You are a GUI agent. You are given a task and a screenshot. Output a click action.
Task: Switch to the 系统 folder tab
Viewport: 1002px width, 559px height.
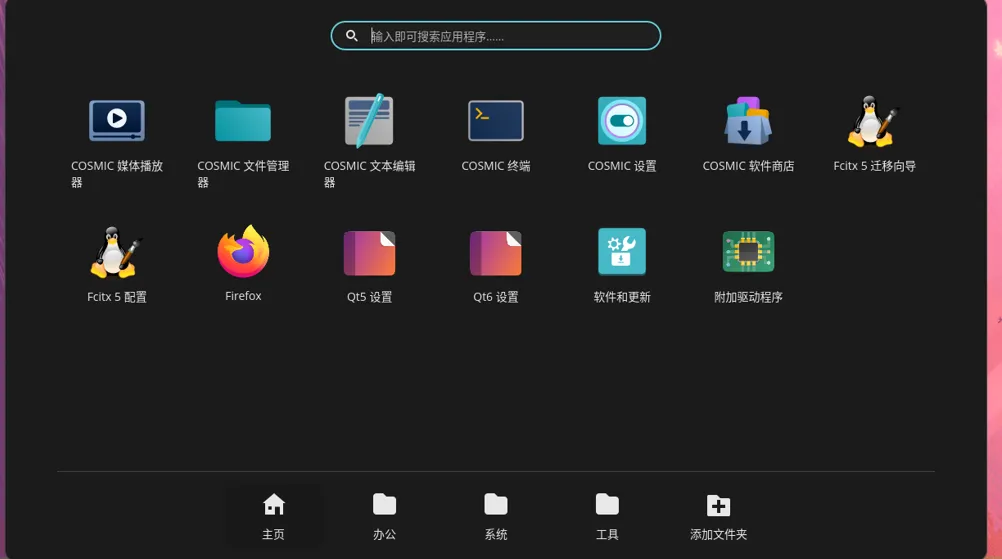click(x=496, y=516)
